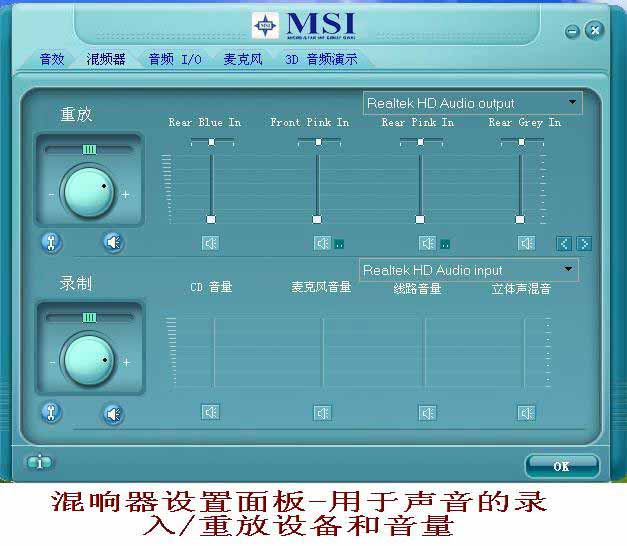Viewport: 627px width, 546px height.
Task: Mute the Rear Blue In channel
Action: click(210, 243)
